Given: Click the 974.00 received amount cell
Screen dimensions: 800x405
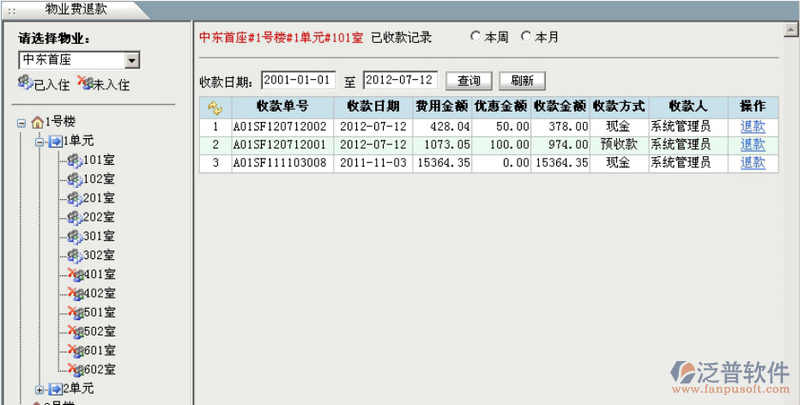Looking at the screenshot, I should (x=560, y=145).
